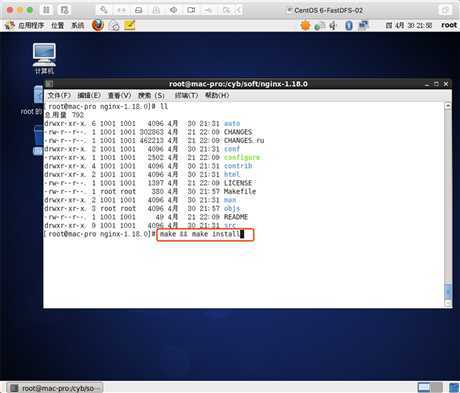Click the full-screen icon at the VM window's right

coord(445,10)
